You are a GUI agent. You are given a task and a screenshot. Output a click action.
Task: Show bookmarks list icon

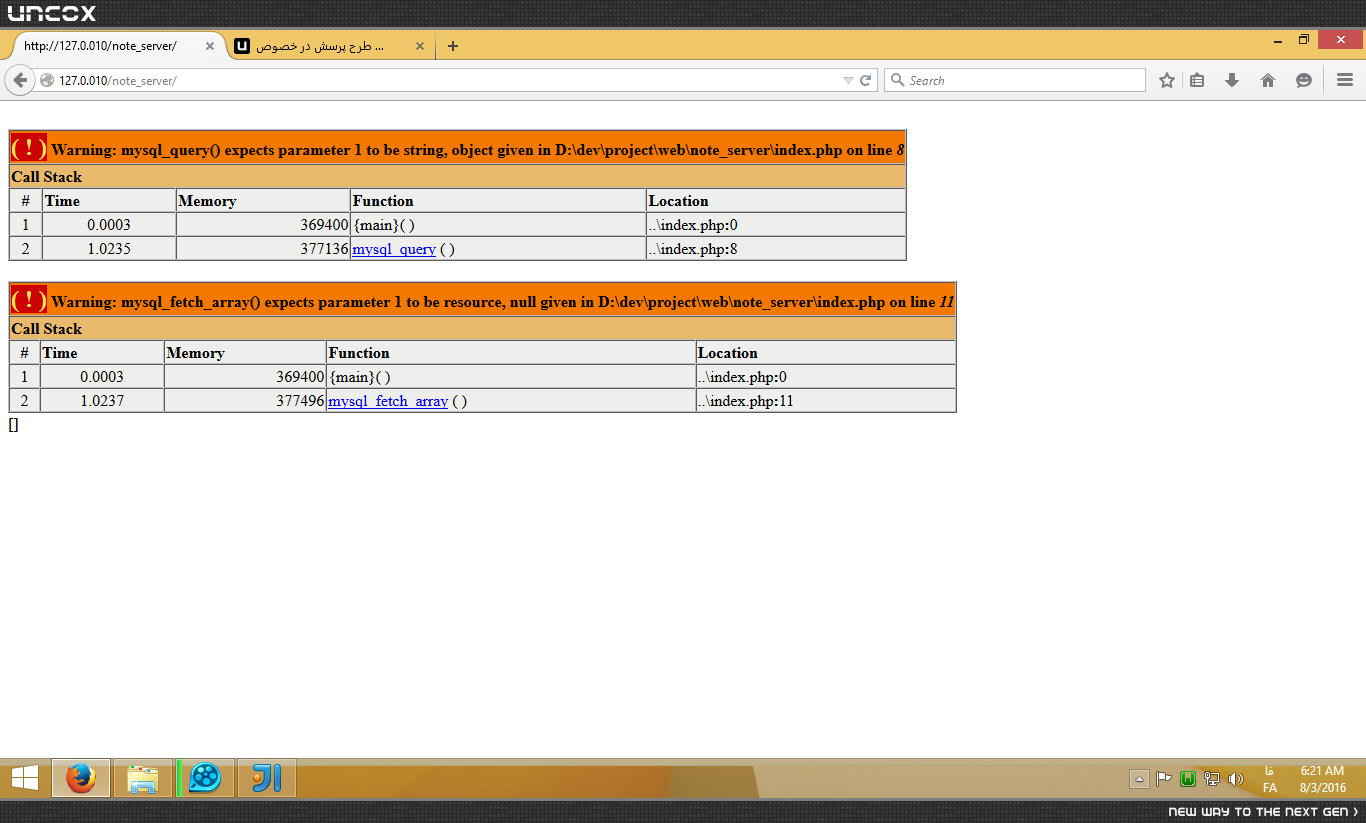[x=1197, y=80]
